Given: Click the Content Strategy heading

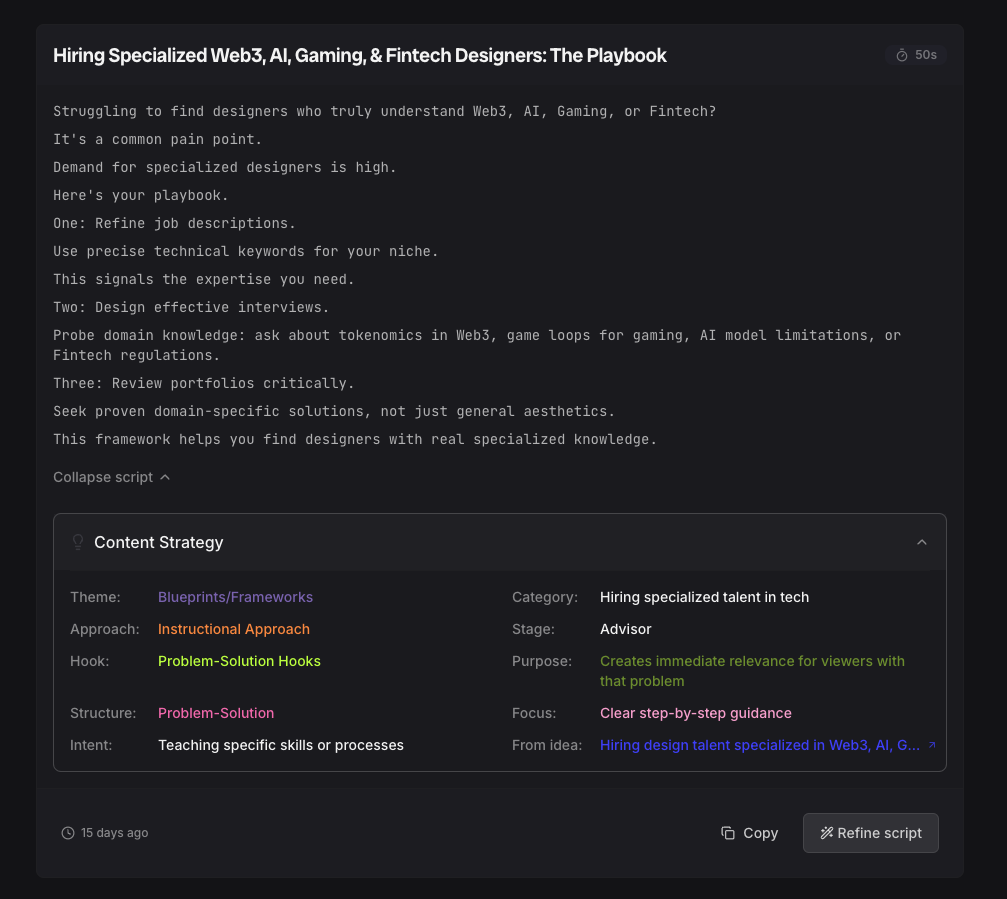Looking at the screenshot, I should [x=159, y=543].
